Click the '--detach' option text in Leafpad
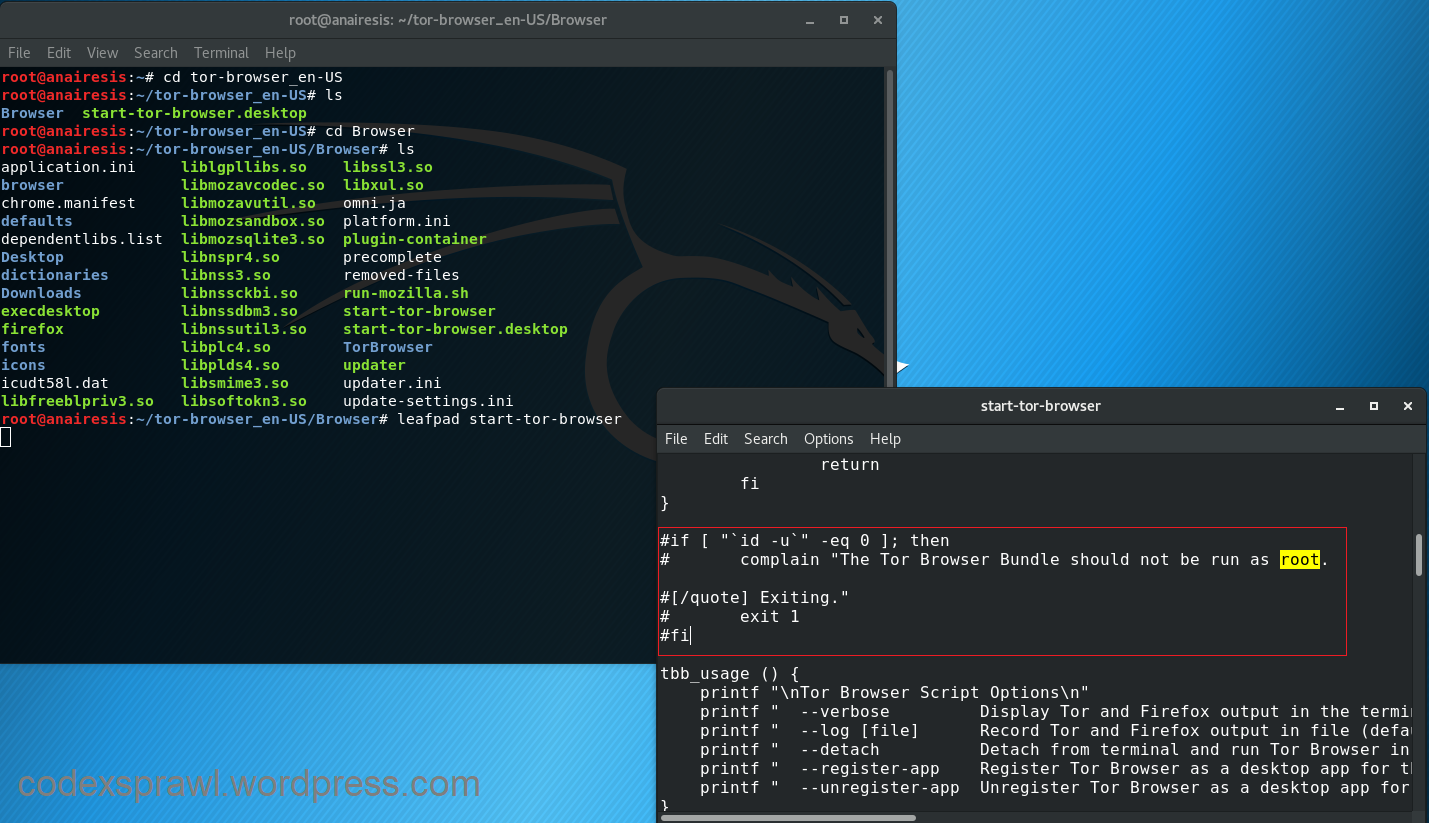This screenshot has height=823, width=1429. tap(840, 750)
